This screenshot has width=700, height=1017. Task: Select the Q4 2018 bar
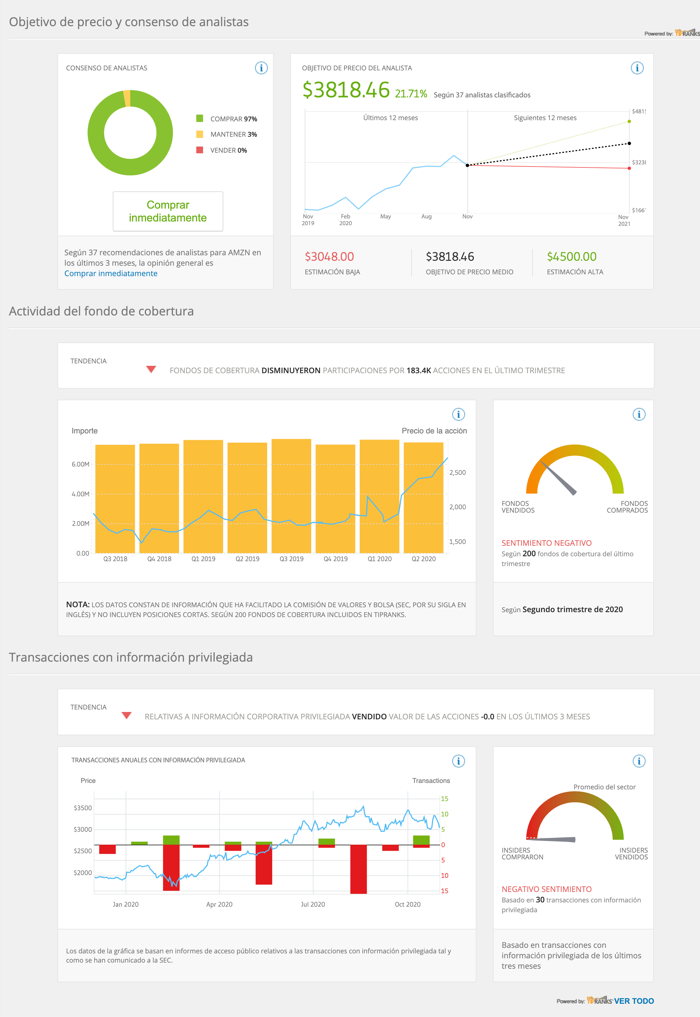[159, 498]
